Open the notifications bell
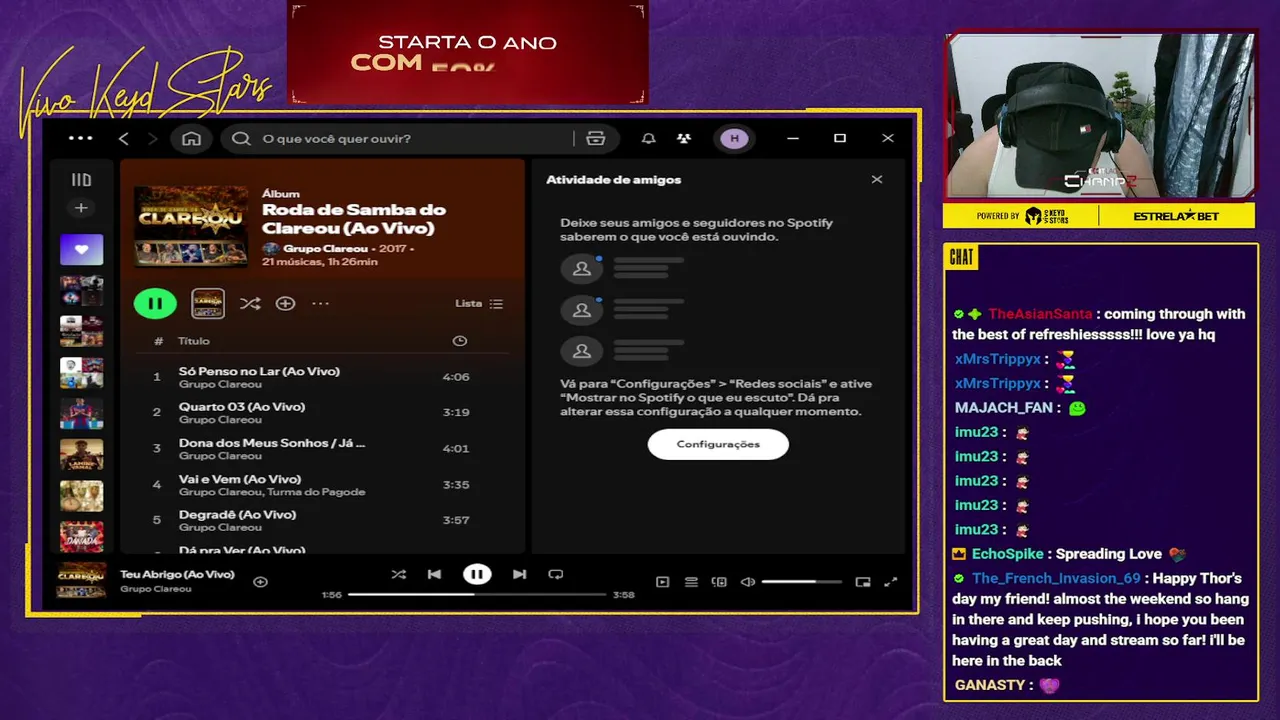This screenshot has height=720, width=1280. click(648, 139)
